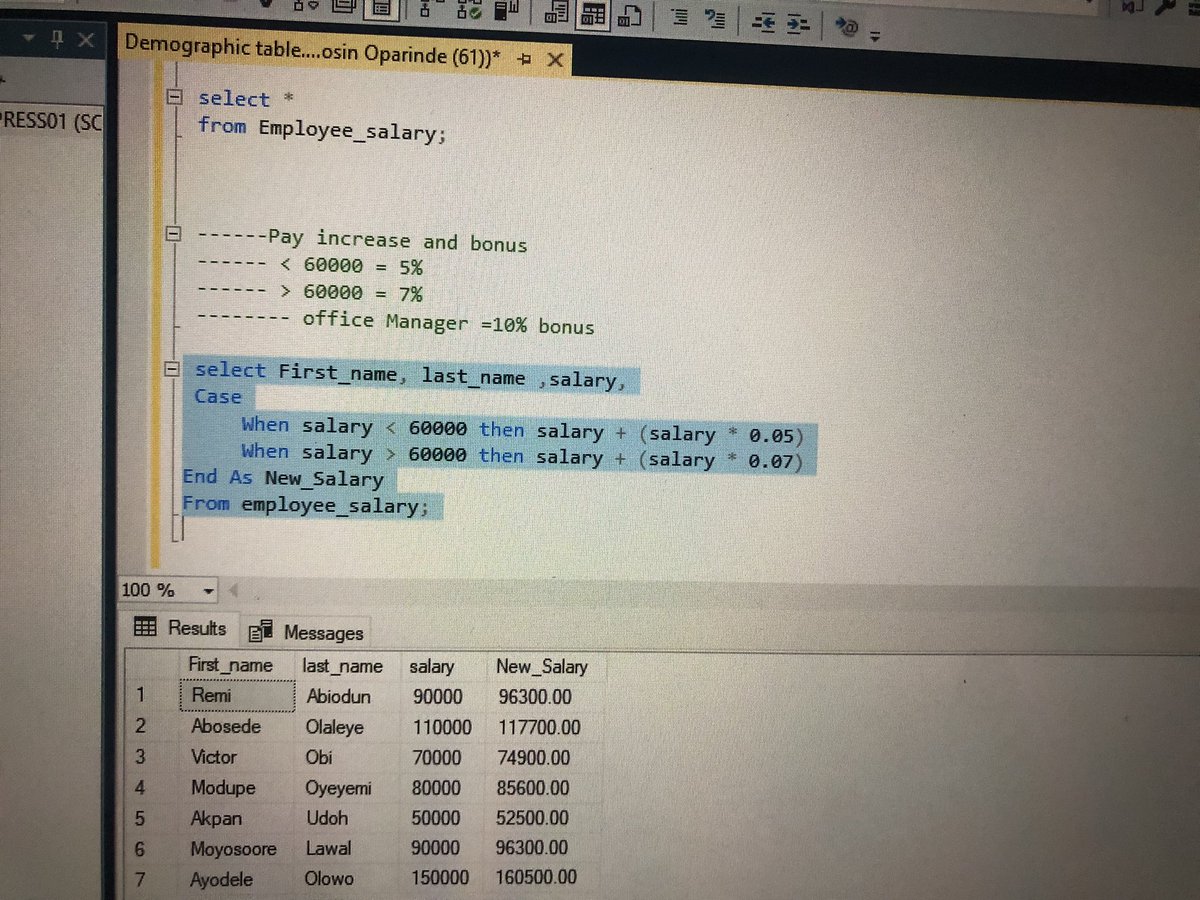Open the 100% zoom level dropdown
Viewport: 1200px width, 900px height.
point(207,590)
